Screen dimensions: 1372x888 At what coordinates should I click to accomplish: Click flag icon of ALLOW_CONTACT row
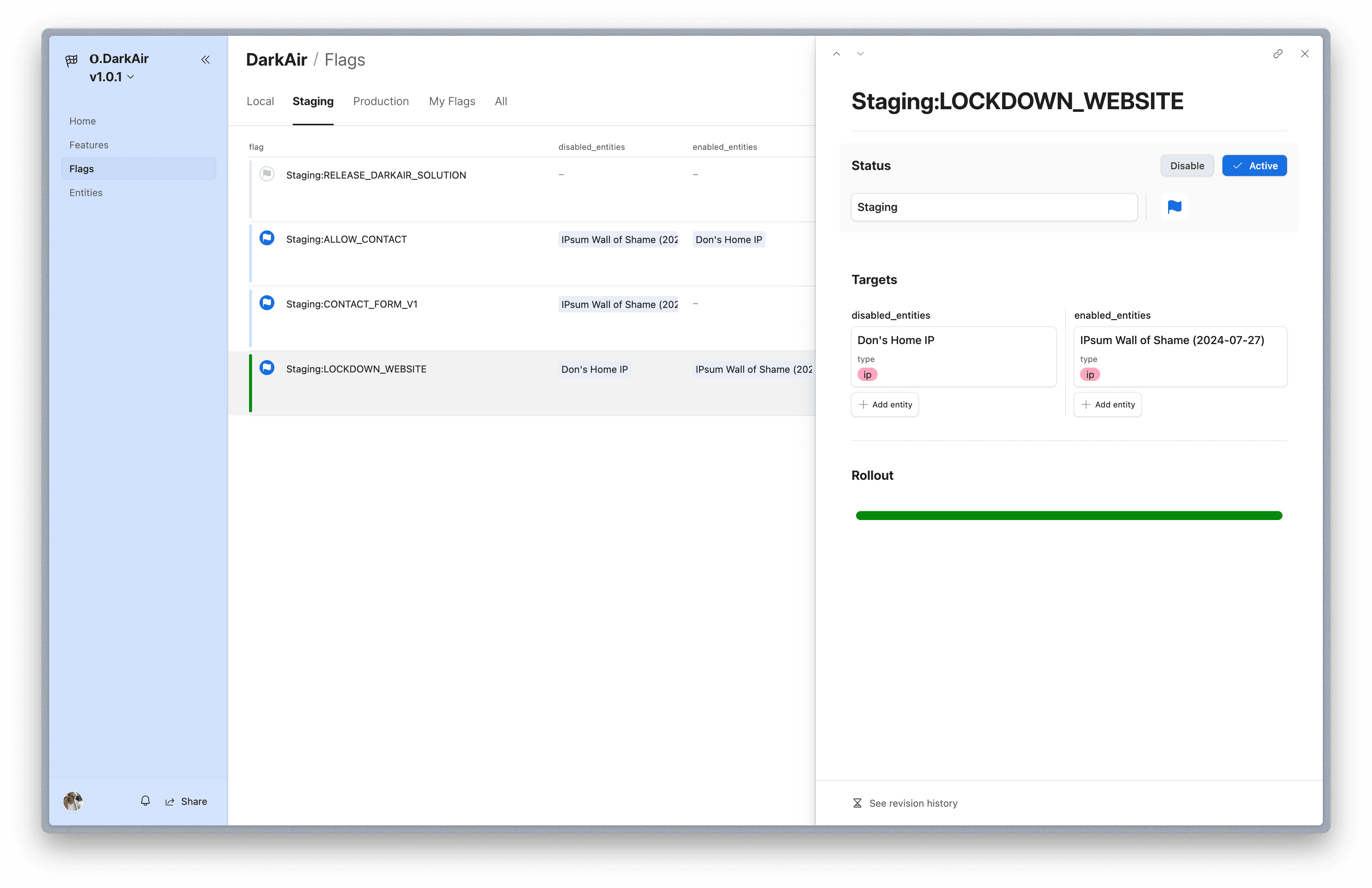click(x=267, y=238)
